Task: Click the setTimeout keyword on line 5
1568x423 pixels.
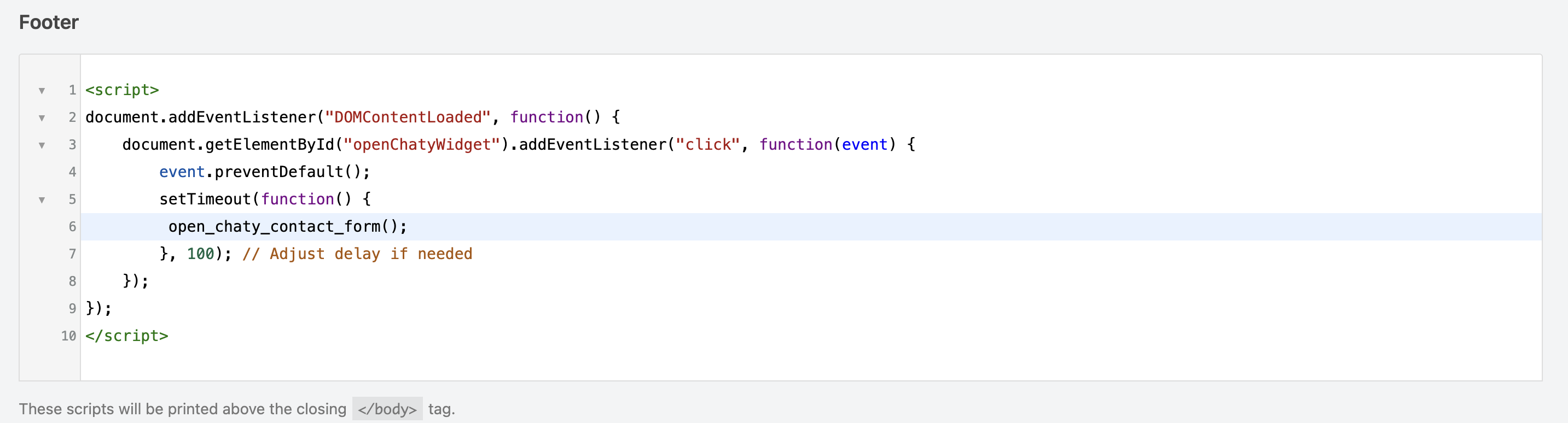Action: tap(205, 199)
